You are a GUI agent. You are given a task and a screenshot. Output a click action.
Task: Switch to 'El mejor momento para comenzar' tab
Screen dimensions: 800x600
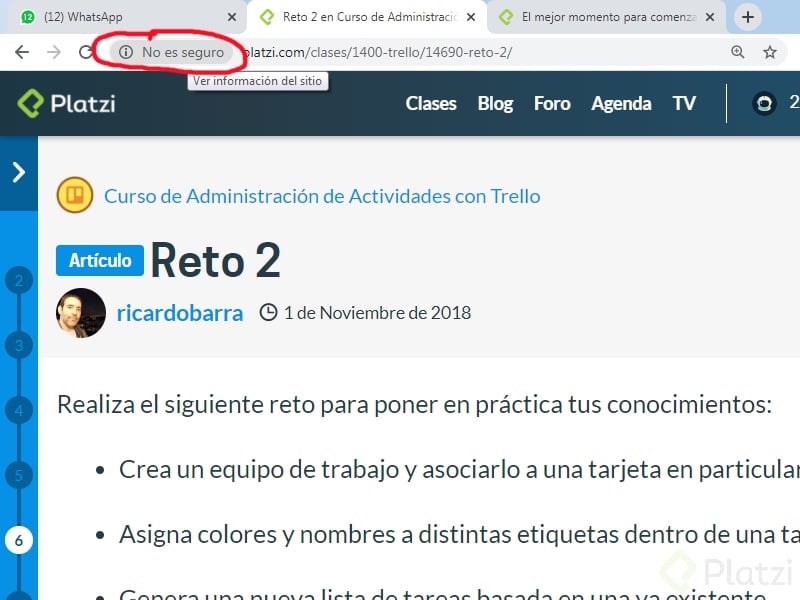pos(607,17)
